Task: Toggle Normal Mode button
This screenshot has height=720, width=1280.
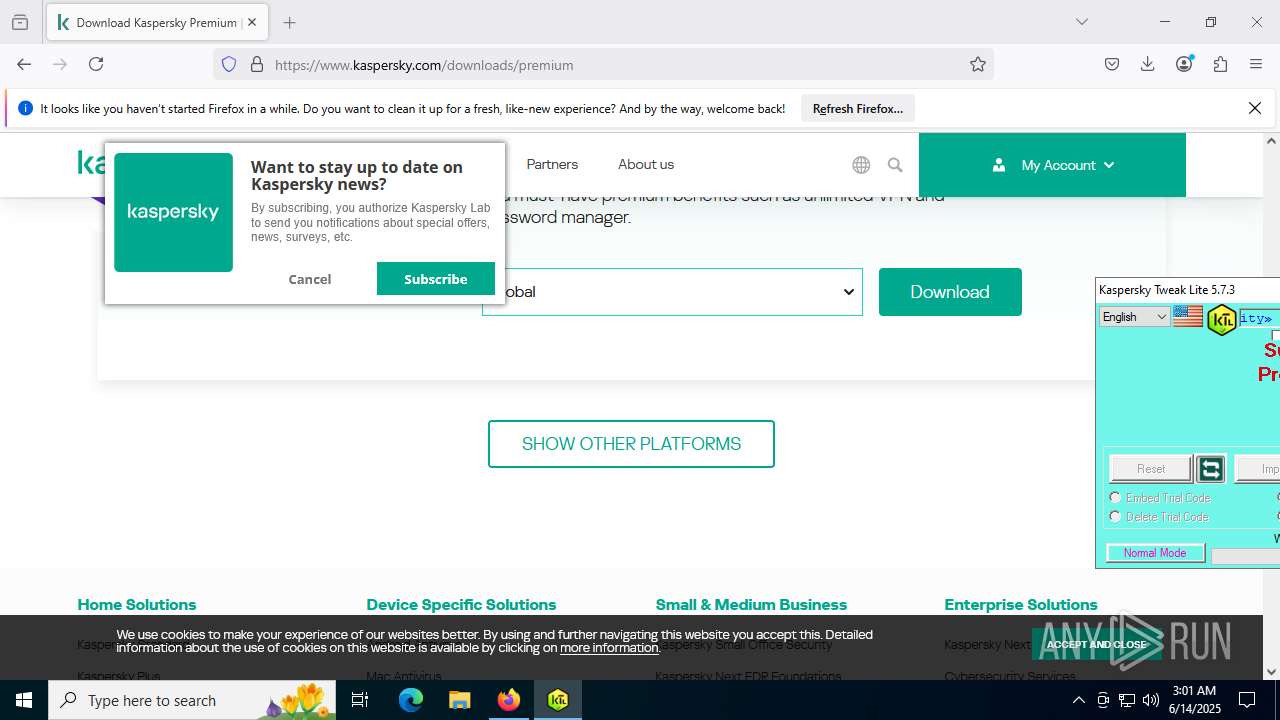Action: (1155, 553)
